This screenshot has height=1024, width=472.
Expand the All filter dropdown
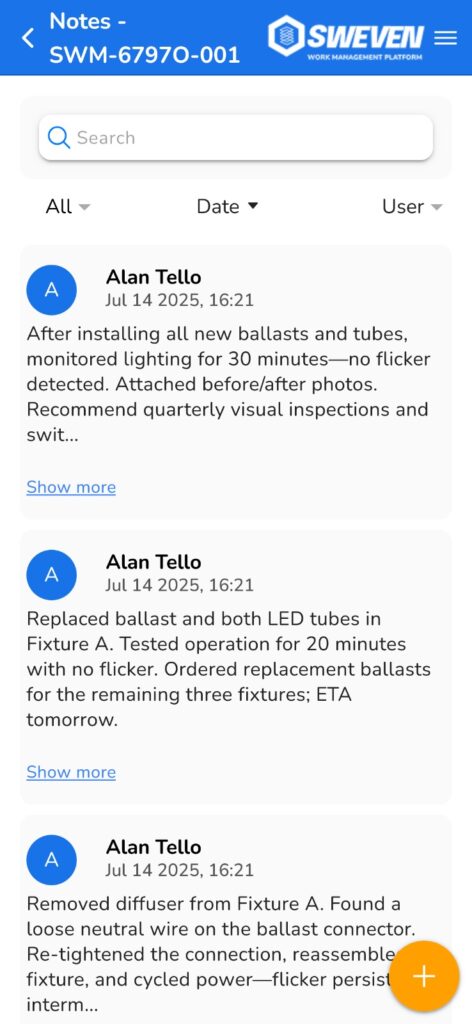point(68,206)
